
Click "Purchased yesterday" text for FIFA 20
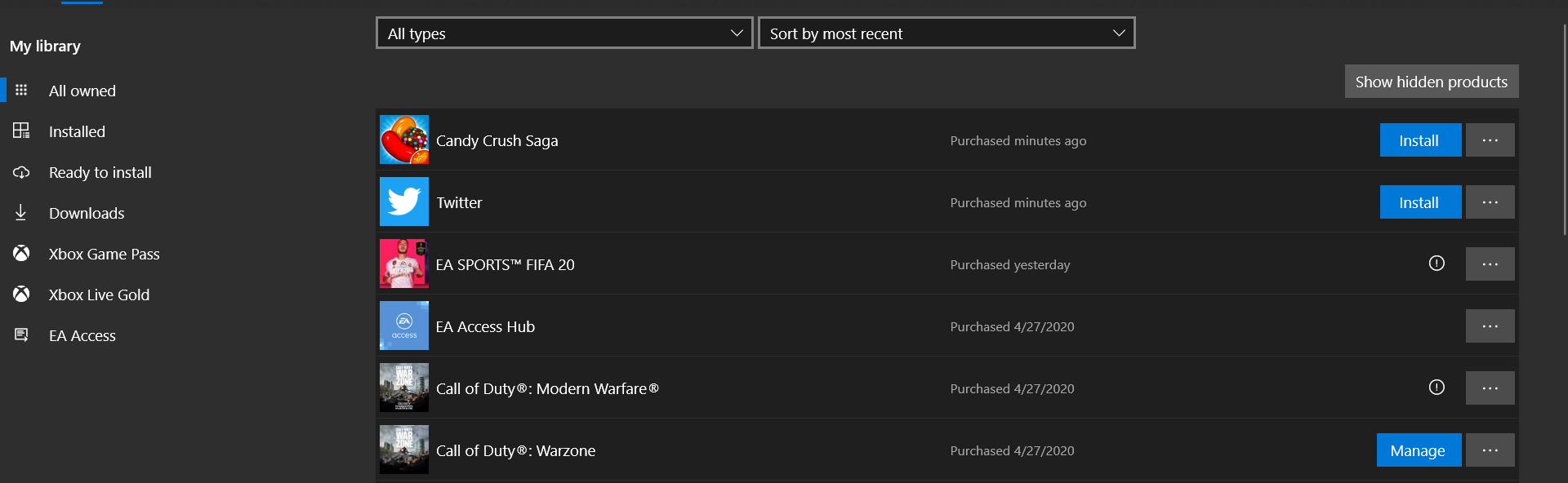click(x=1010, y=264)
